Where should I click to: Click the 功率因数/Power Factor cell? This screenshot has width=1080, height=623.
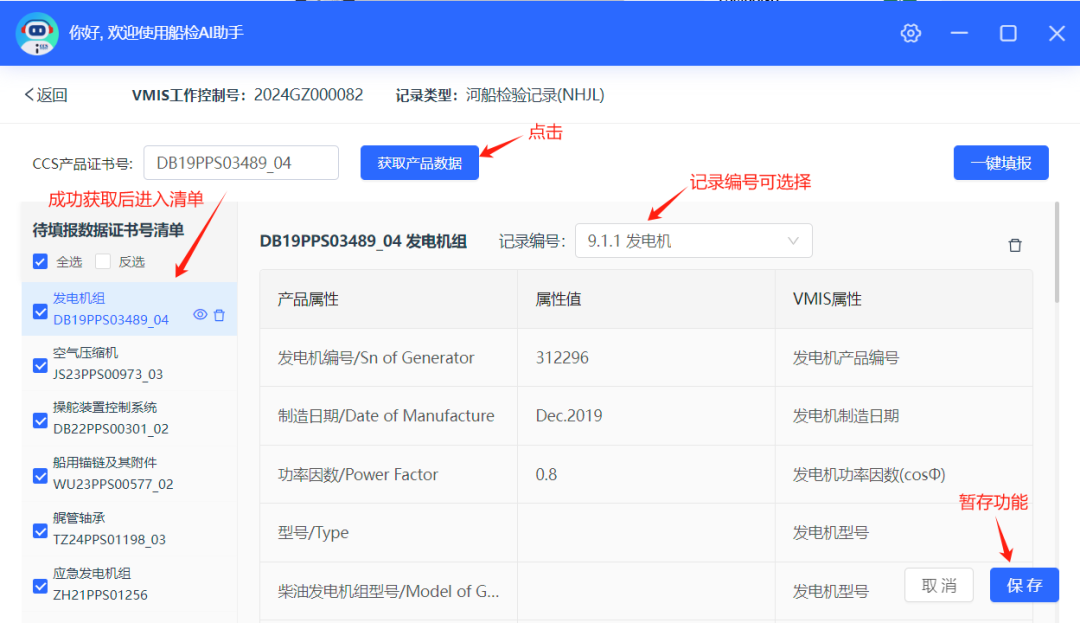[x=388, y=474]
